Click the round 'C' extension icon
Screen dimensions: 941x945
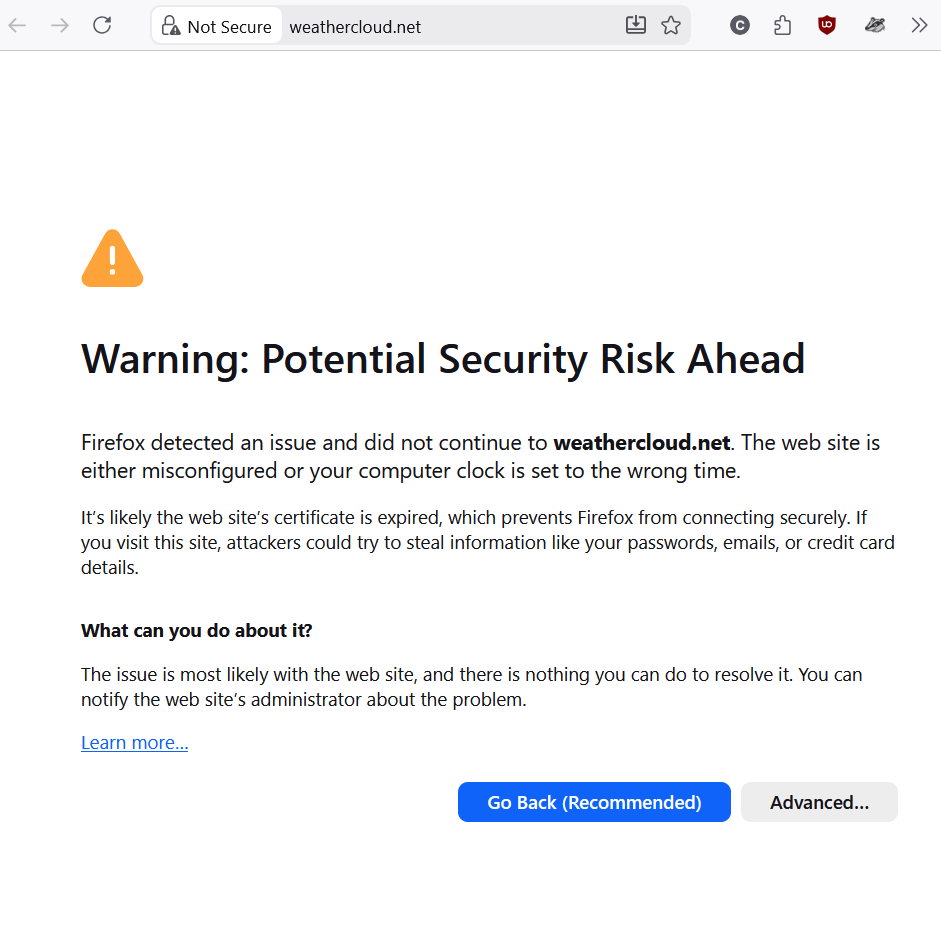740,26
